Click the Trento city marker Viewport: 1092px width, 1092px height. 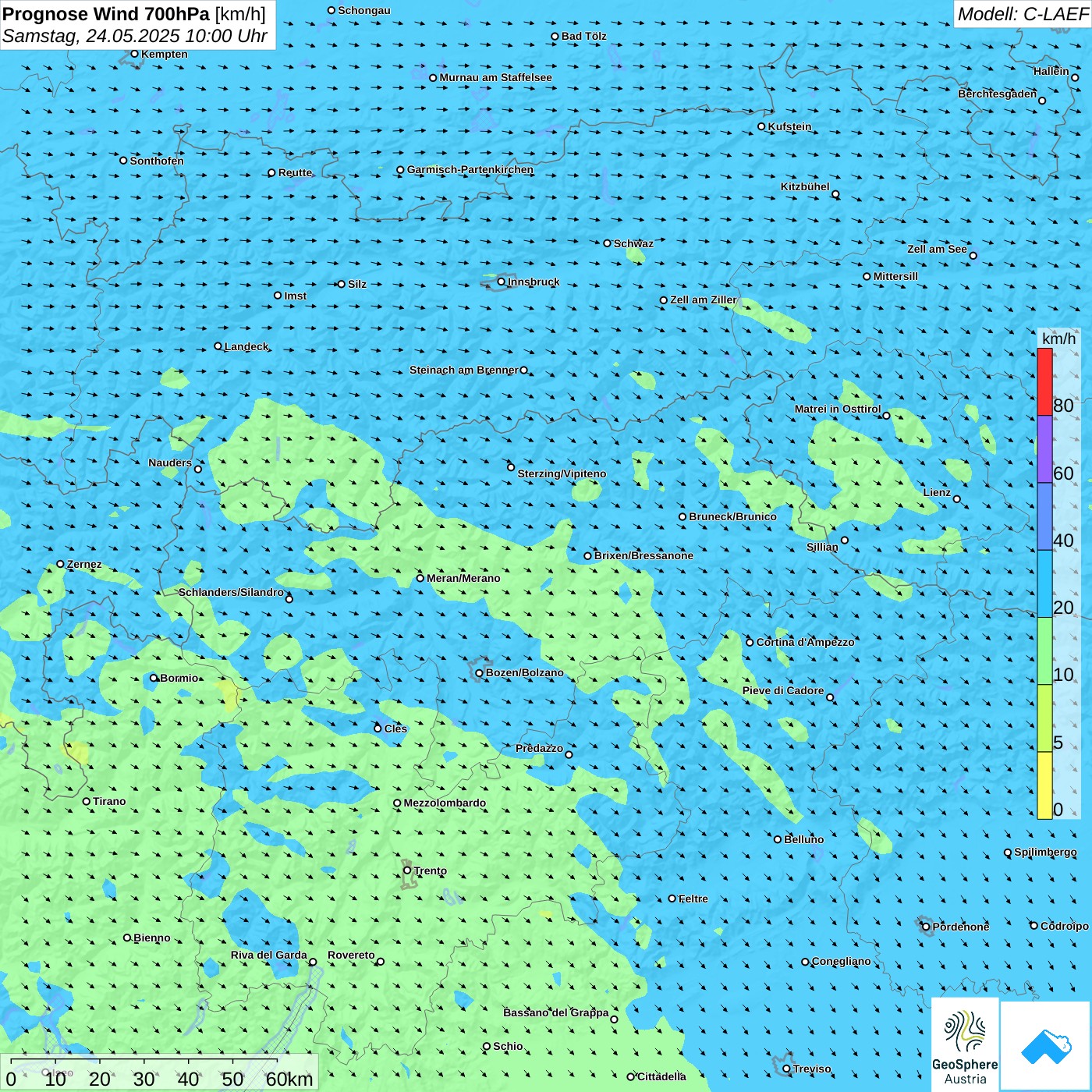407,870
